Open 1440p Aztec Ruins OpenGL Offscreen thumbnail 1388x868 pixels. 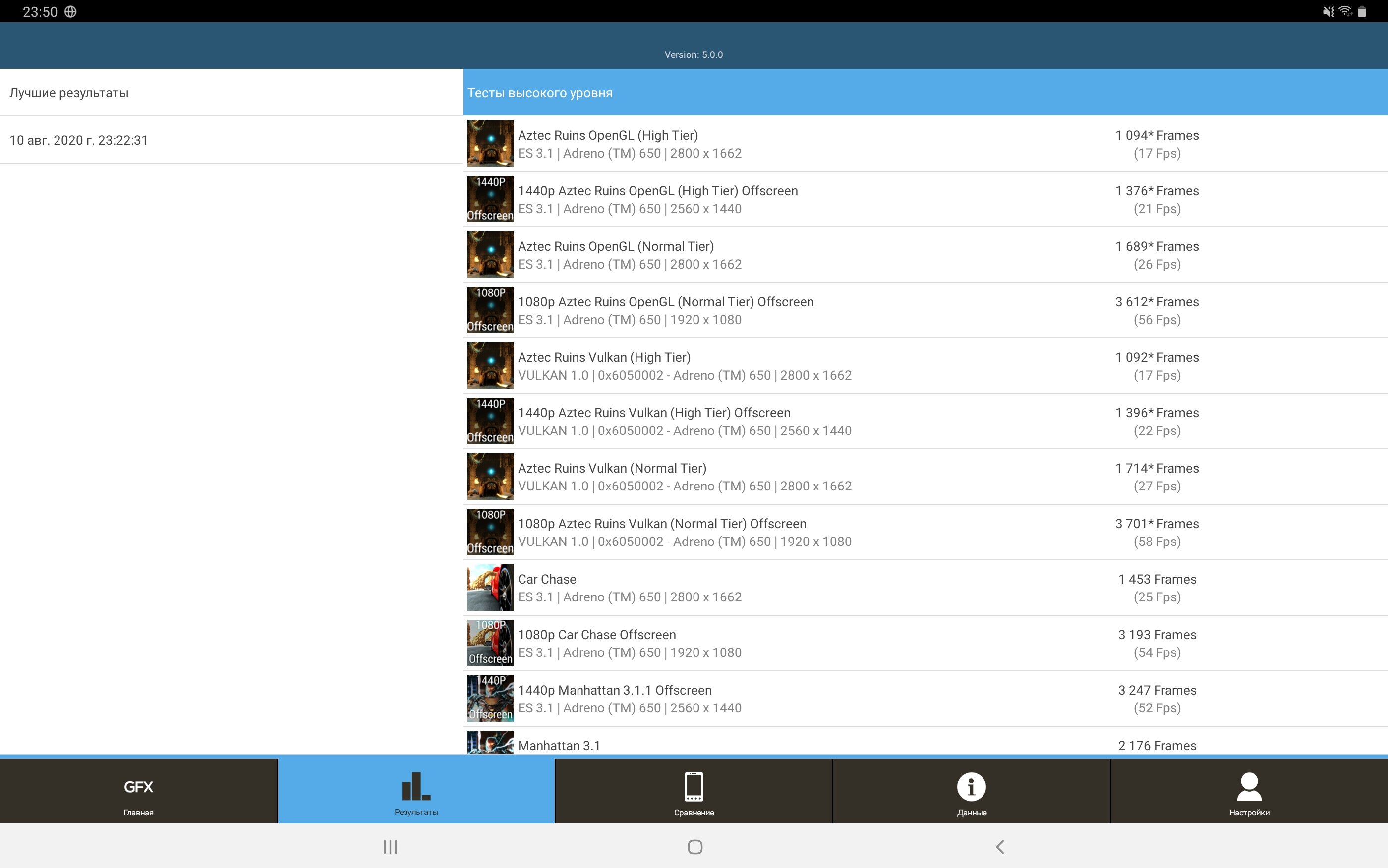pos(490,199)
